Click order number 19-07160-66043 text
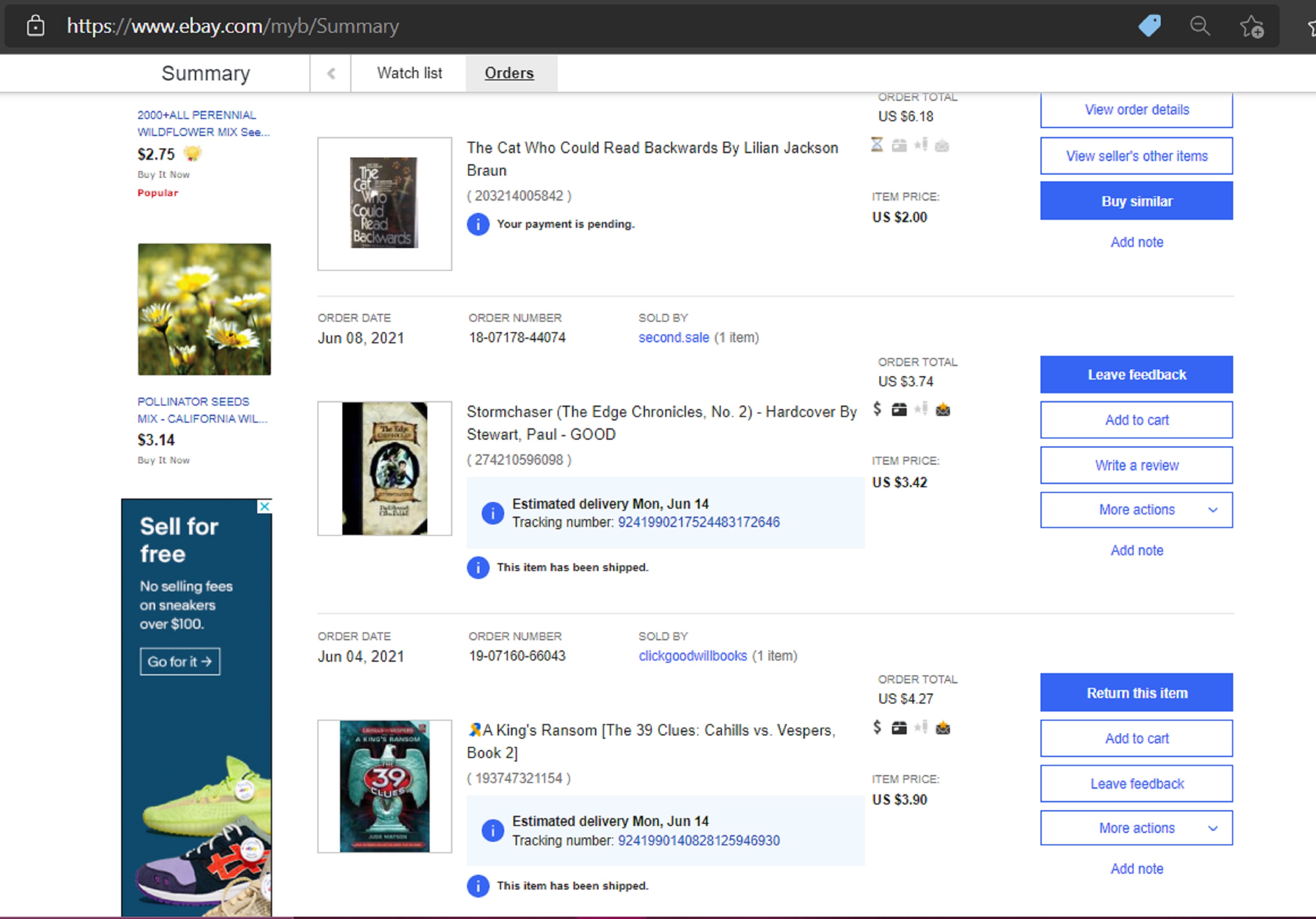The width and height of the screenshot is (1316, 919). 517,656
